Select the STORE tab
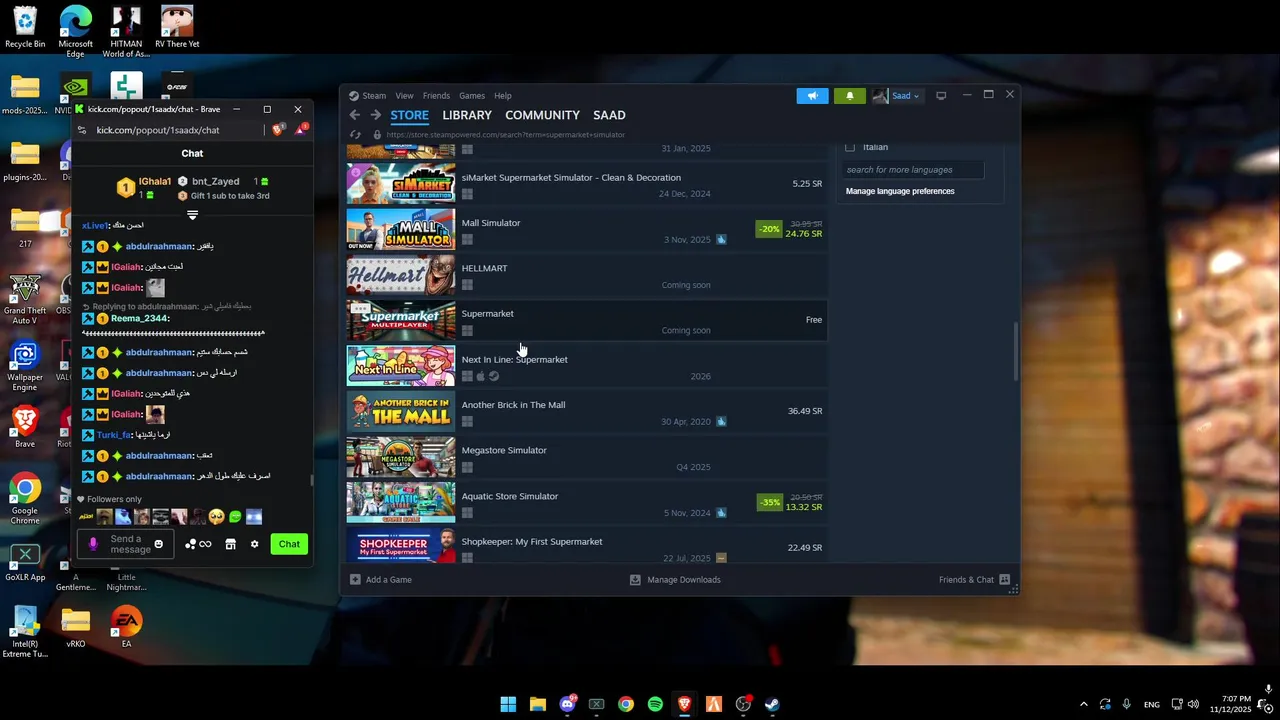The image size is (1280, 720). (409, 115)
